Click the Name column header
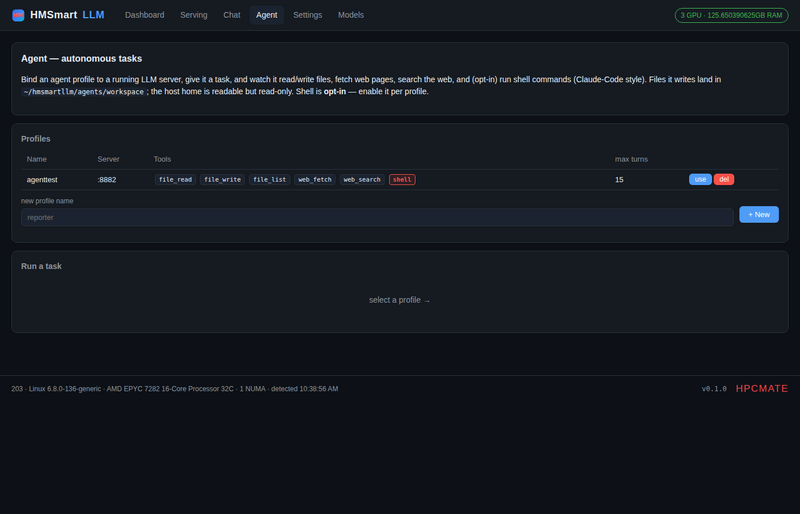800x514 pixels. 37,159
